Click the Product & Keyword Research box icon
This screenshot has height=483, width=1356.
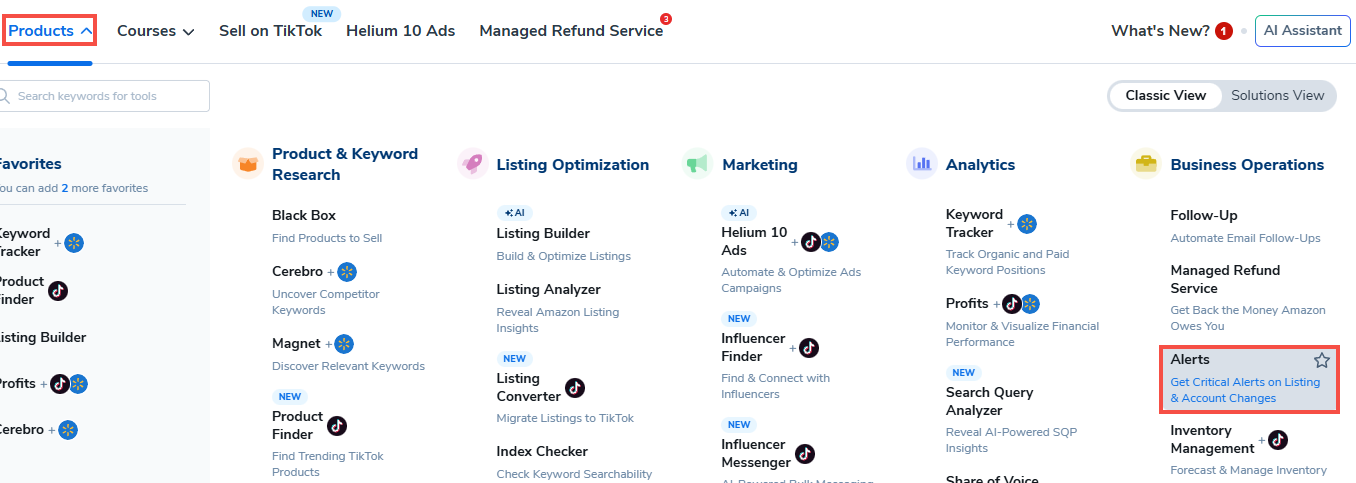point(247,164)
